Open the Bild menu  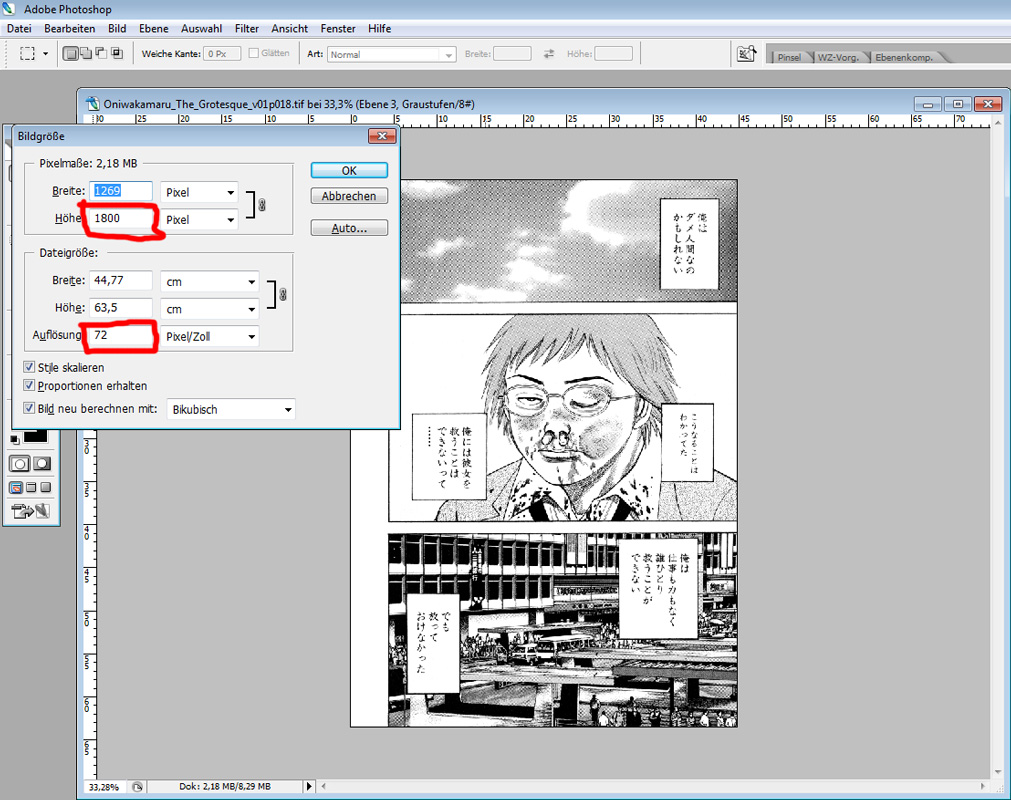pos(117,28)
